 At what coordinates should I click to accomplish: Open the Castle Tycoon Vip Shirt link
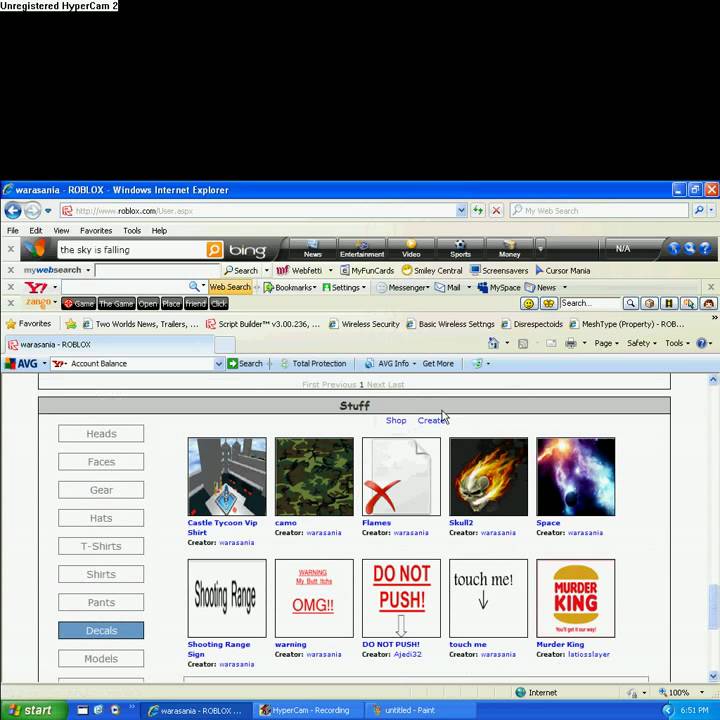pos(222,528)
